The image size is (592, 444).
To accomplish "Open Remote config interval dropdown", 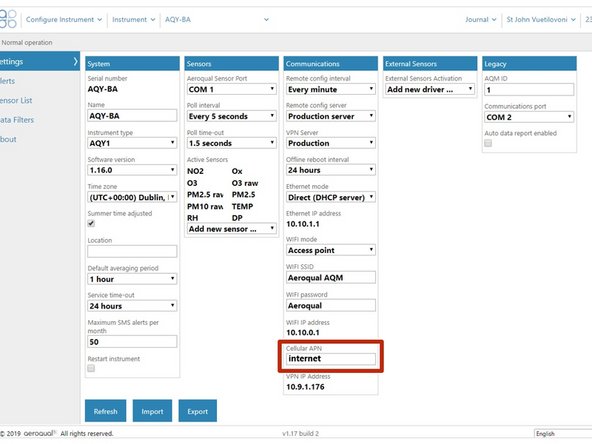I will point(331,89).
